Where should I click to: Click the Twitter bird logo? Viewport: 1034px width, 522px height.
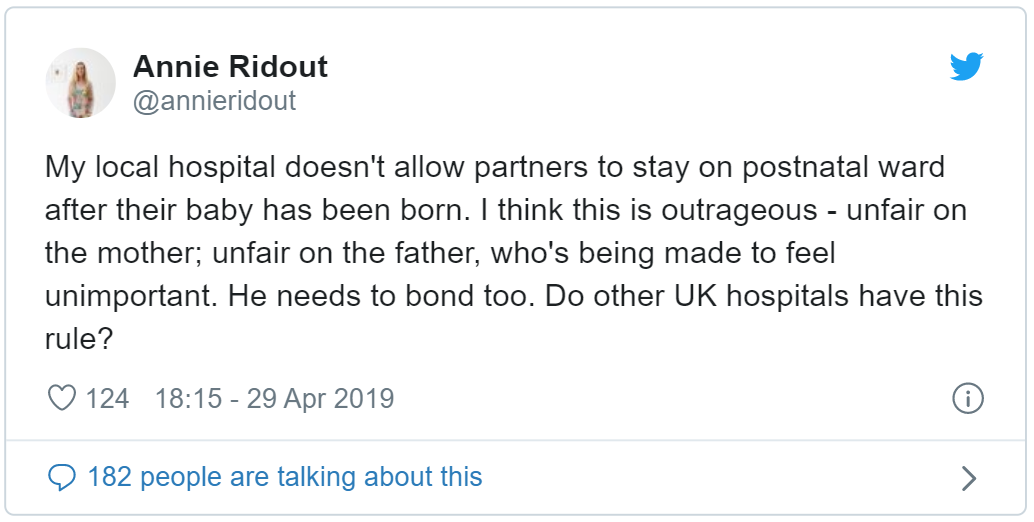[966, 67]
